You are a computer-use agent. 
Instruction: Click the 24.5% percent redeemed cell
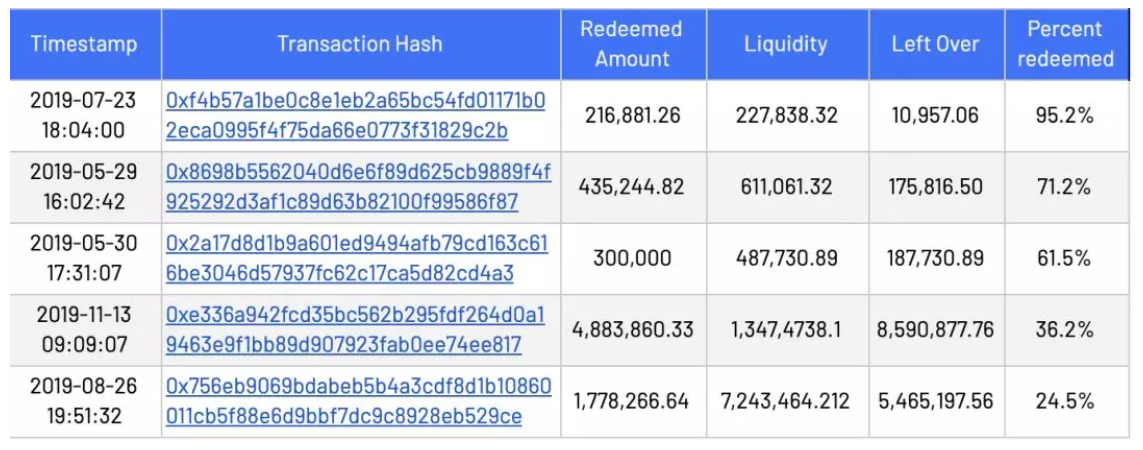point(1065,400)
